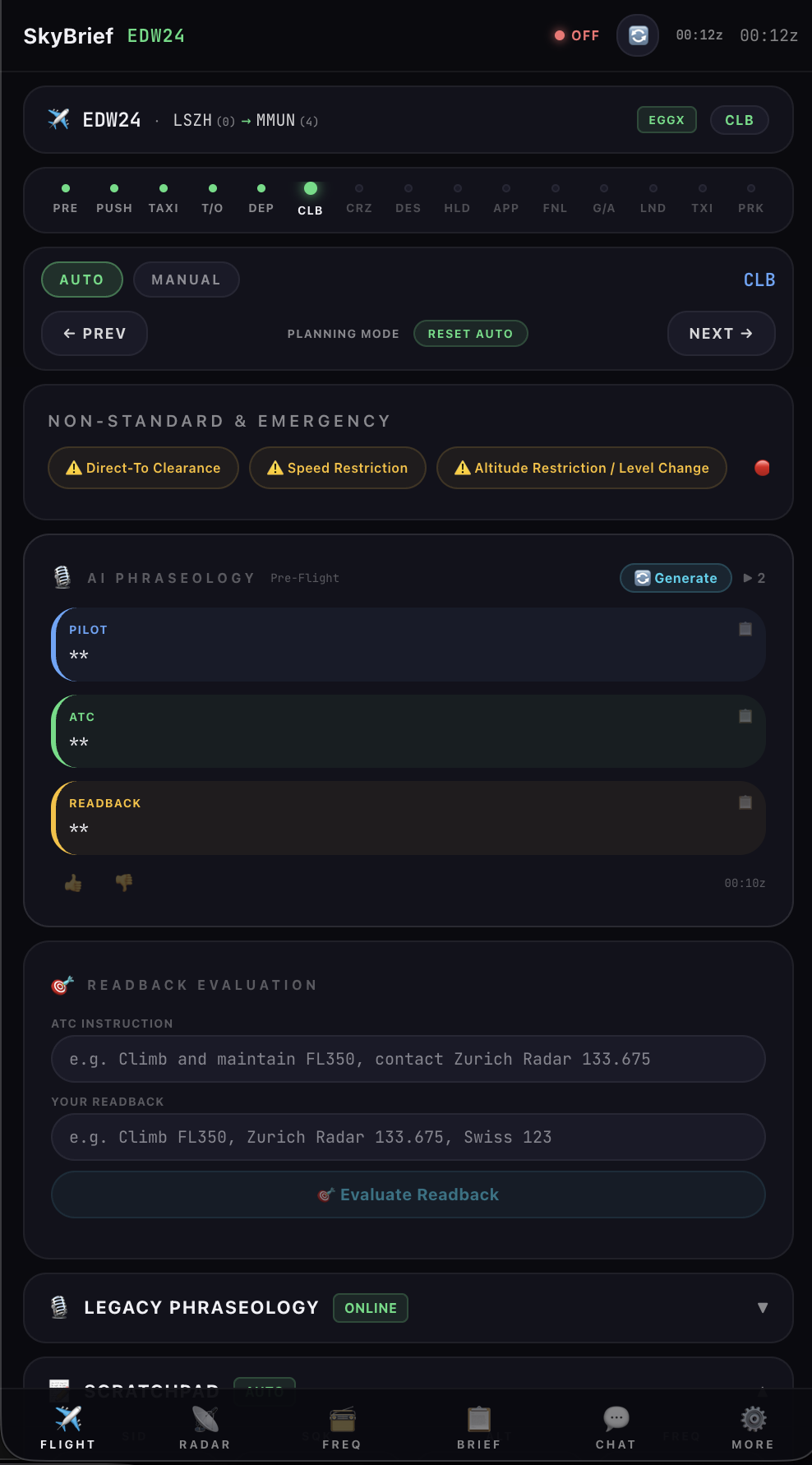812x1465 pixels.
Task: Click the ATC instruction input field
Action: pos(408,1059)
